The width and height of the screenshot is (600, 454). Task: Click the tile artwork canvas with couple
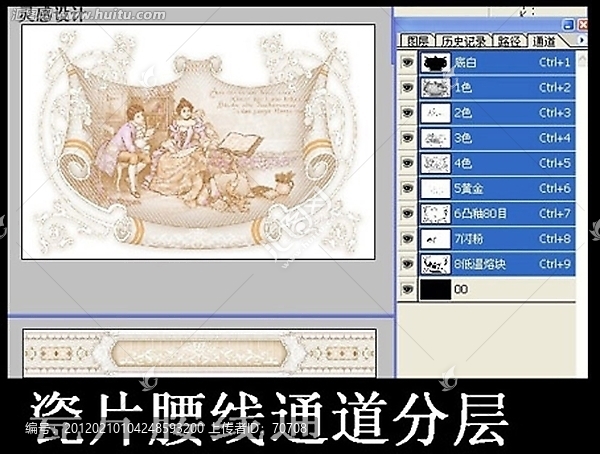(x=198, y=142)
